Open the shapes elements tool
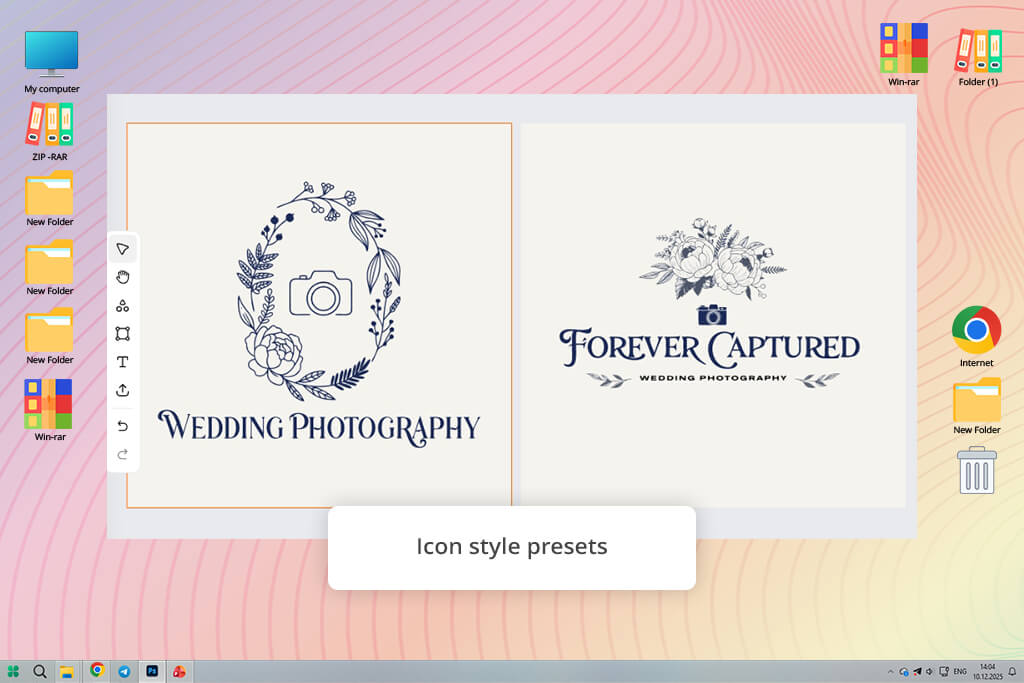1024x683 pixels. pos(122,306)
